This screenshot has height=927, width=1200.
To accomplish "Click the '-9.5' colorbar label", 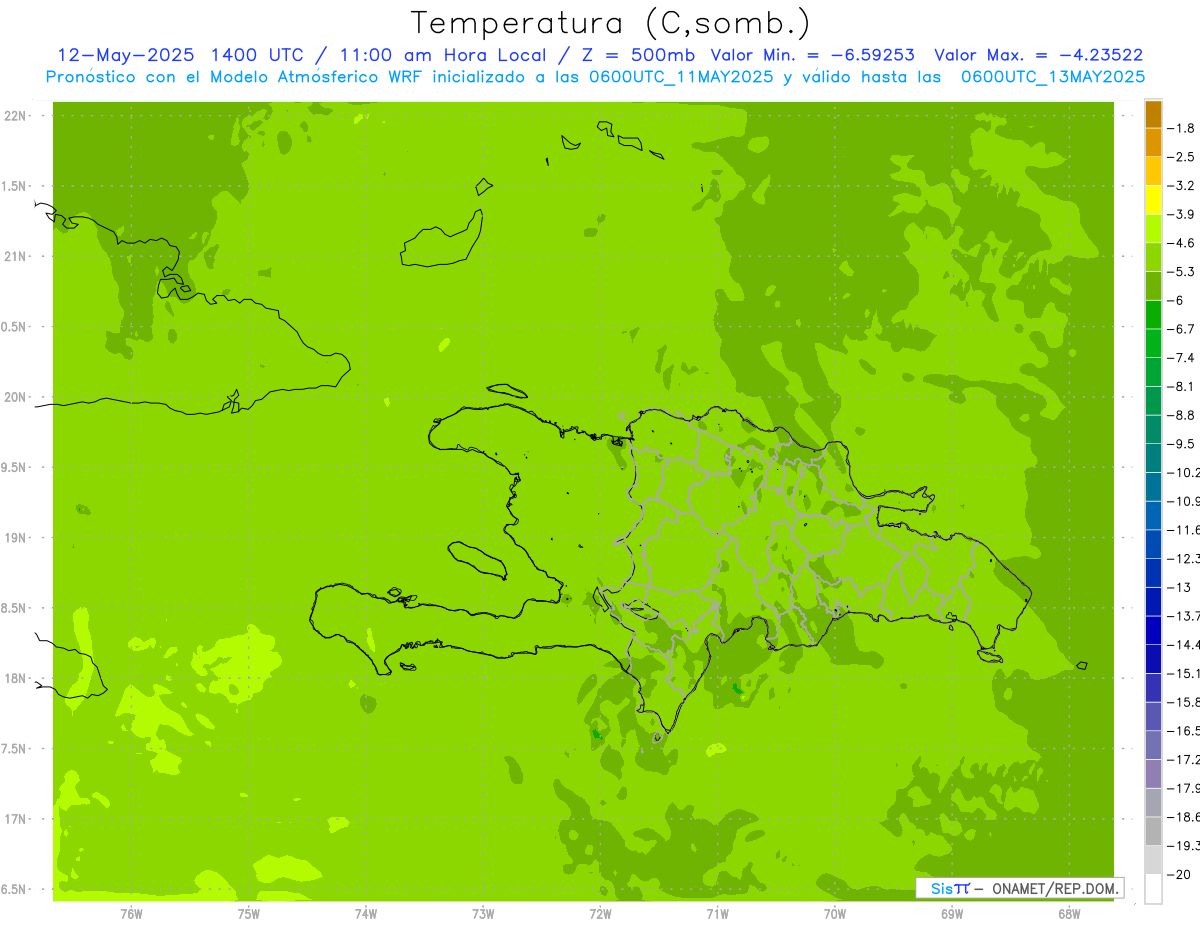I will pyautogui.click(x=1182, y=444).
